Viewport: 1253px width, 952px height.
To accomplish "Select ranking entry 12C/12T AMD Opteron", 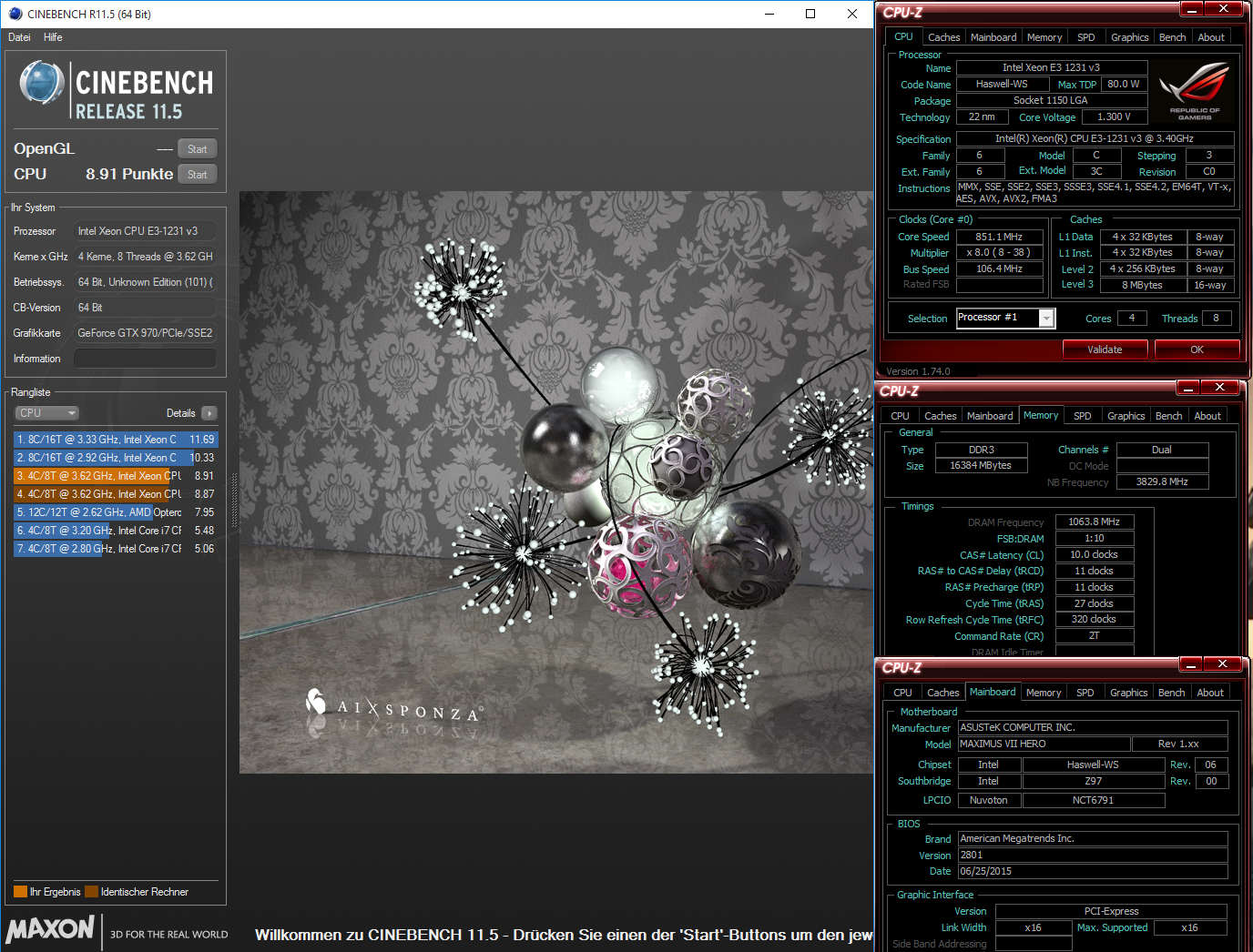I will 116,512.
